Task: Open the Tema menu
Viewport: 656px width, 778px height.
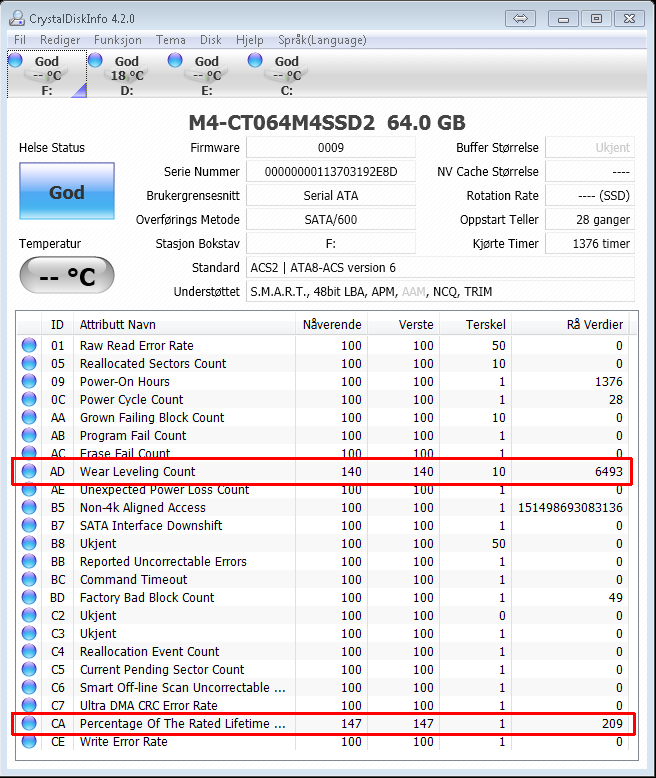Action: (171, 40)
